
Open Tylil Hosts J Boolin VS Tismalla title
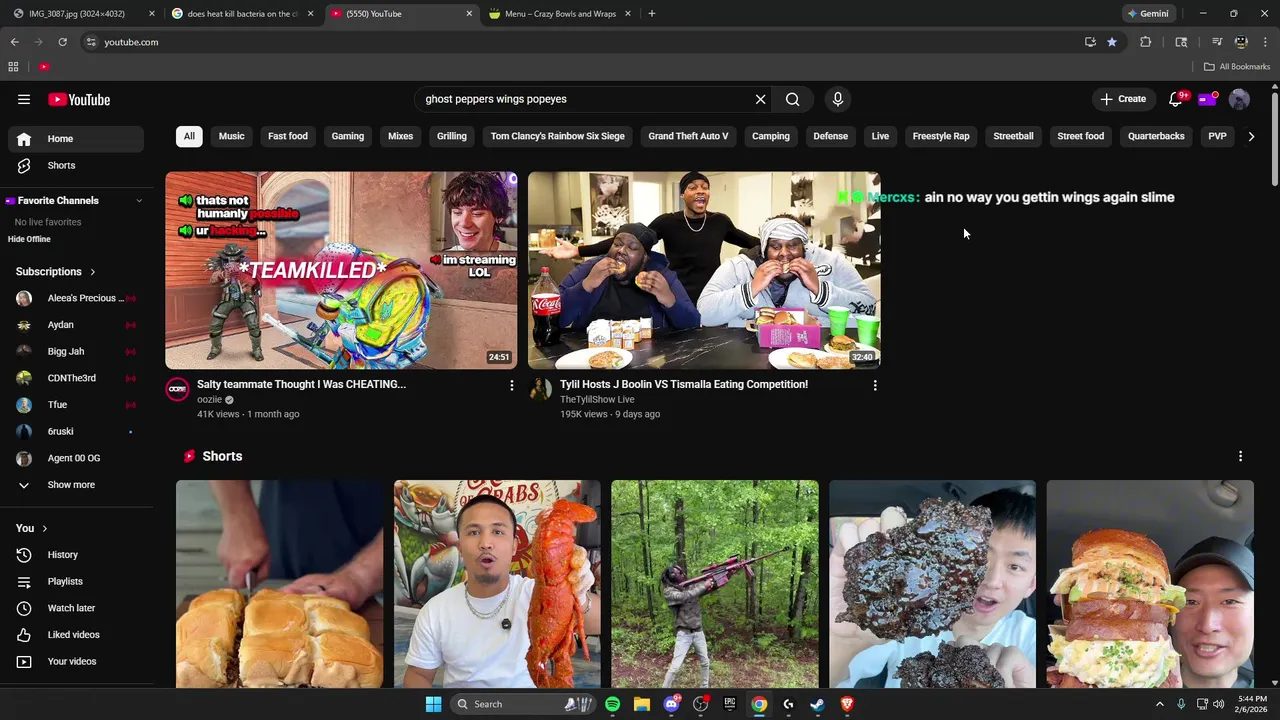[x=684, y=384]
